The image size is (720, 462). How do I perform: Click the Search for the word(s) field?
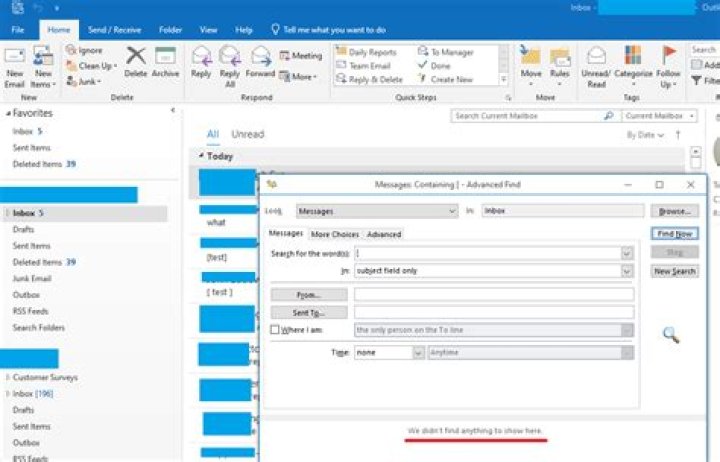(488, 253)
